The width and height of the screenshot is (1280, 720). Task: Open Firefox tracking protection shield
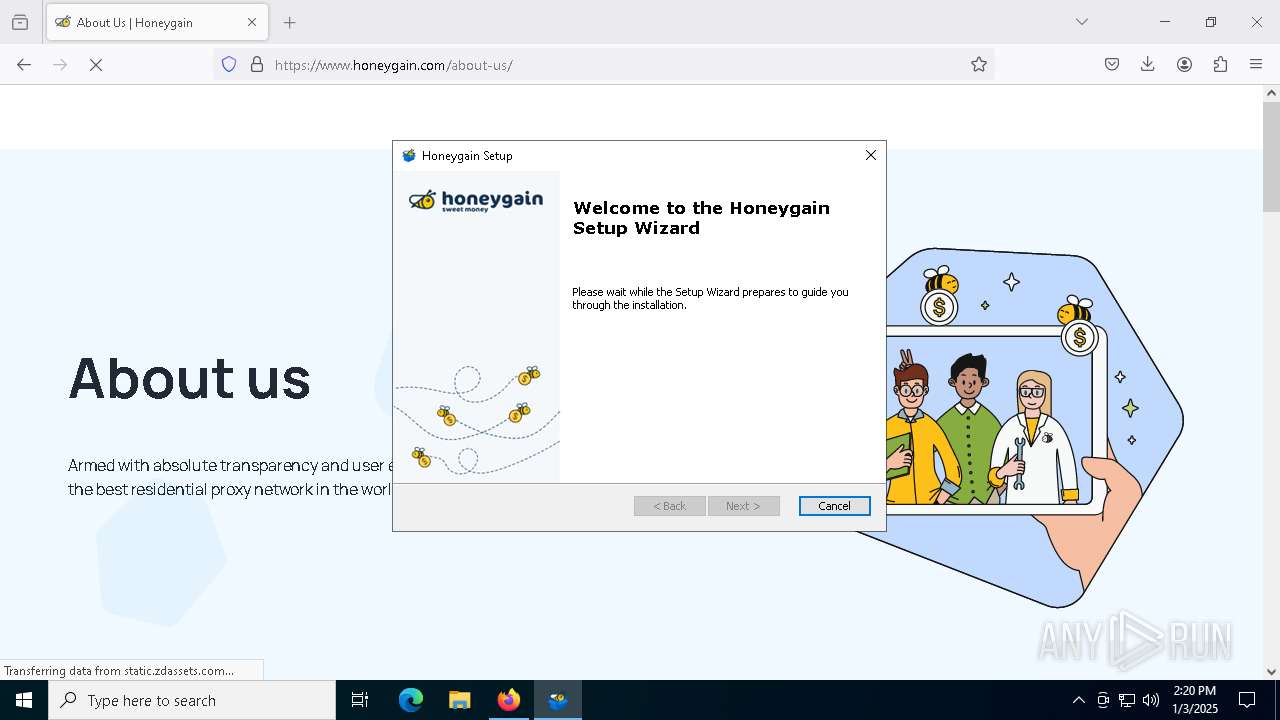(229, 65)
